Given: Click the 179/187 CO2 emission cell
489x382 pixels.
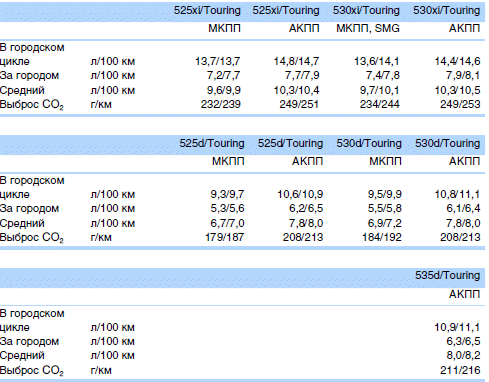Looking at the screenshot, I should 225,237.
